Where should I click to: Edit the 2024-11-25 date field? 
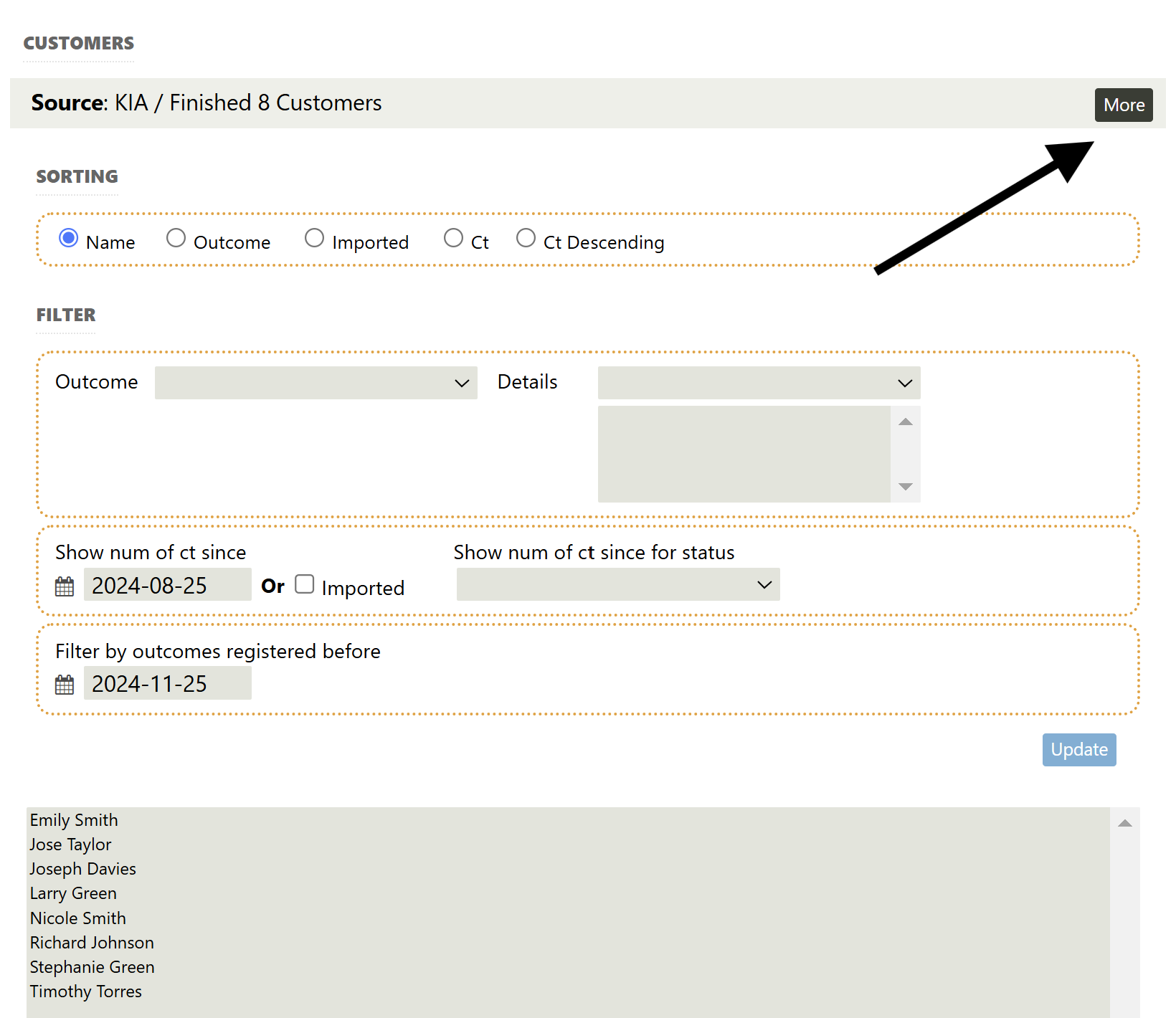click(x=167, y=683)
